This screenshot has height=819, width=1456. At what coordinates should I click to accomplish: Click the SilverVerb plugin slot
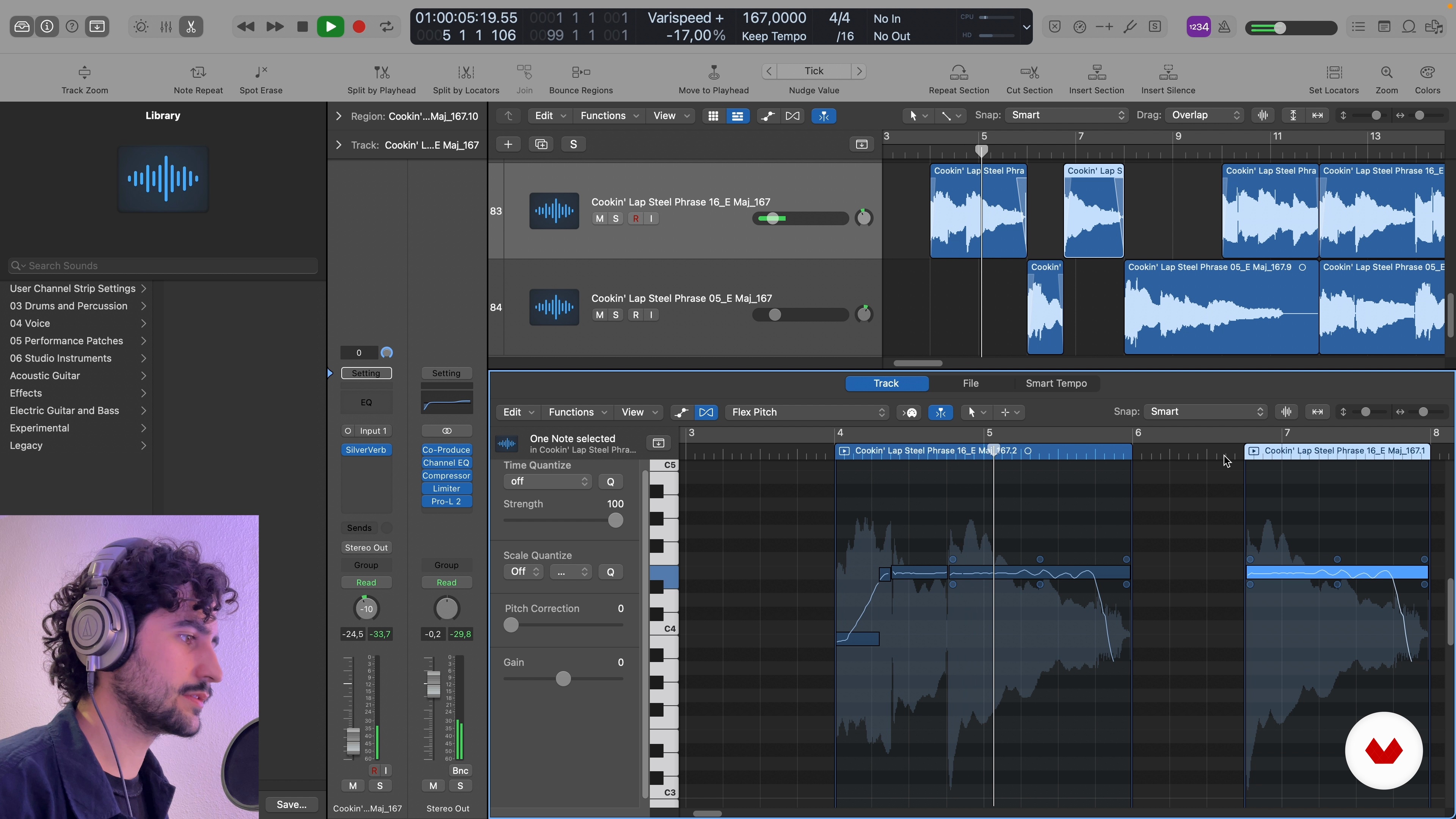click(x=366, y=450)
